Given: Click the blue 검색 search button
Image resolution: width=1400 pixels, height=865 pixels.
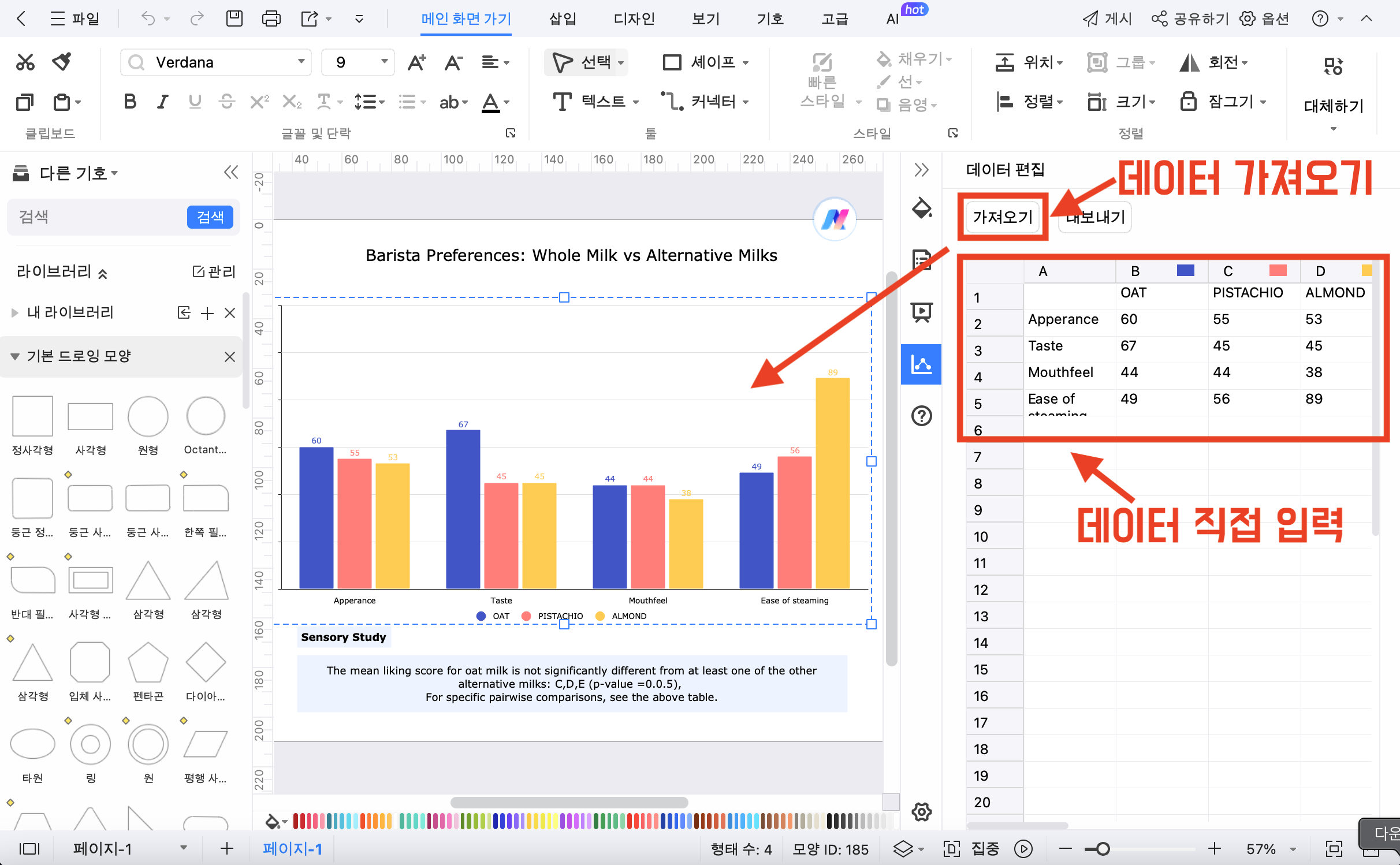Looking at the screenshot, I should [210, 217].
